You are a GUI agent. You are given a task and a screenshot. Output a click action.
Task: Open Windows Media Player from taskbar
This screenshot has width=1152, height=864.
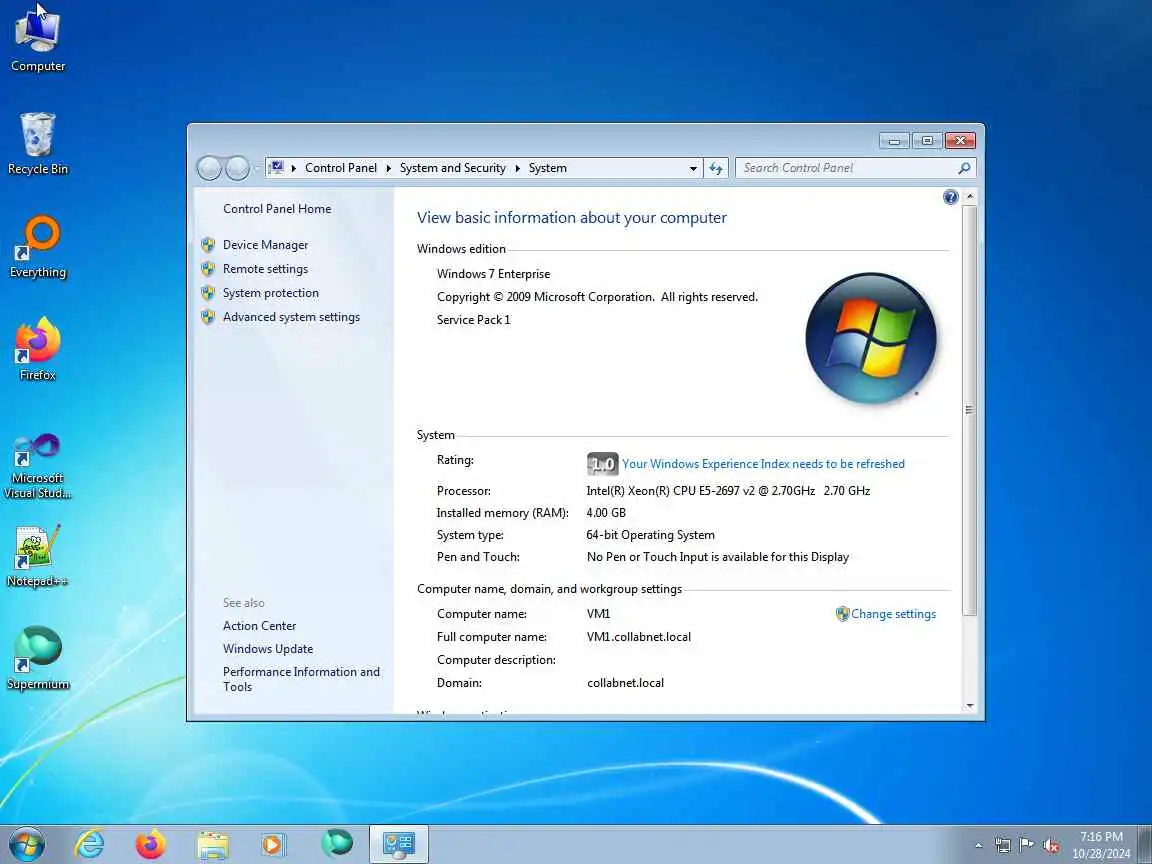pyautogui.click(x=273, y=844)
